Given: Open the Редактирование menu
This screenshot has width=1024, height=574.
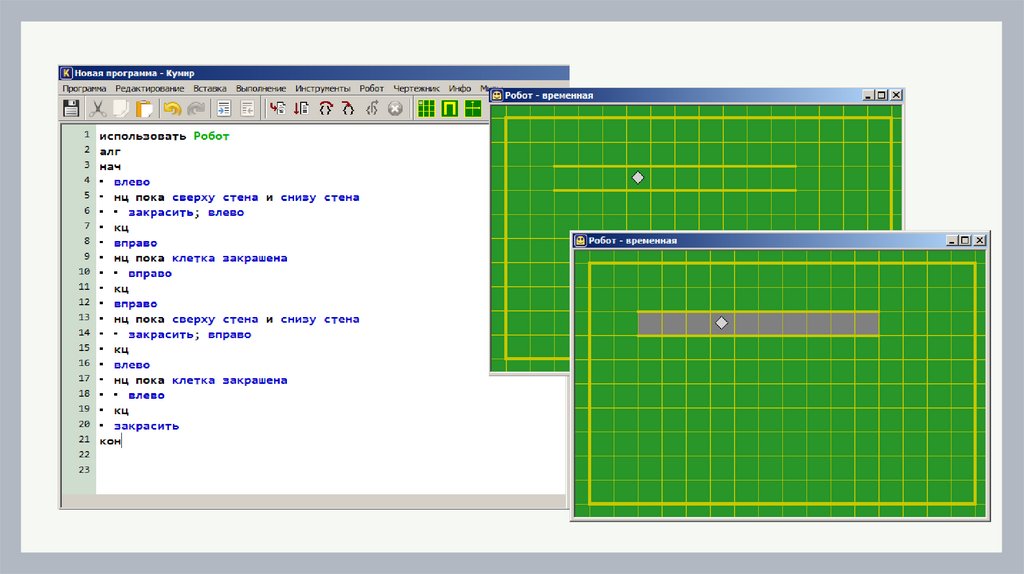Looking at the screenshot, I should pos(150,88).
